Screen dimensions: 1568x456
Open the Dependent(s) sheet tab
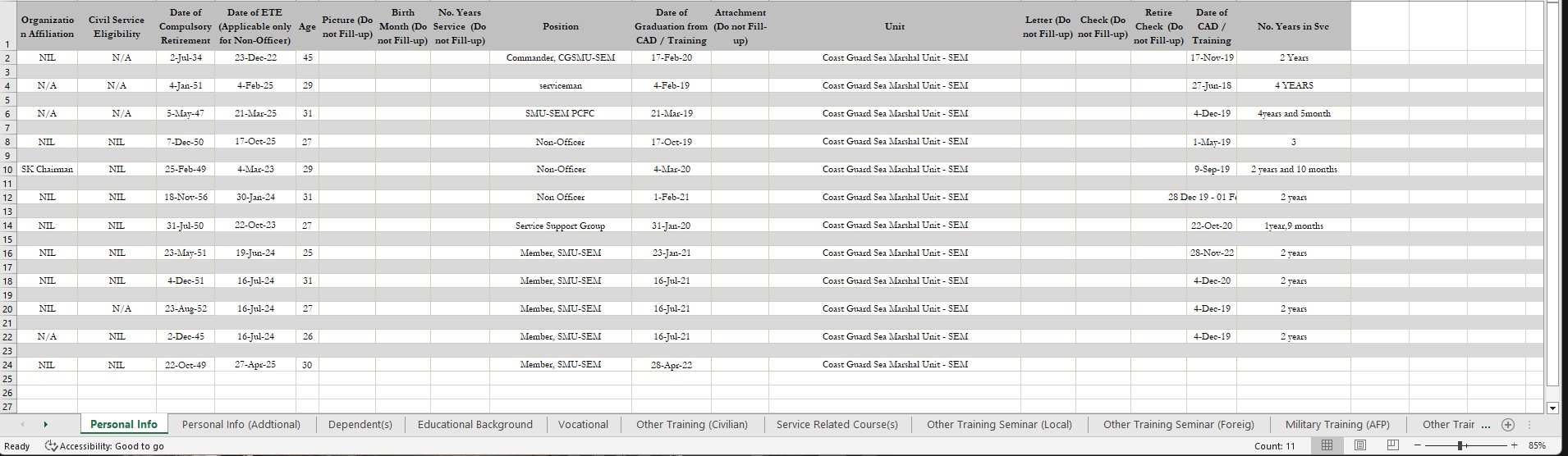click(360, 425)
